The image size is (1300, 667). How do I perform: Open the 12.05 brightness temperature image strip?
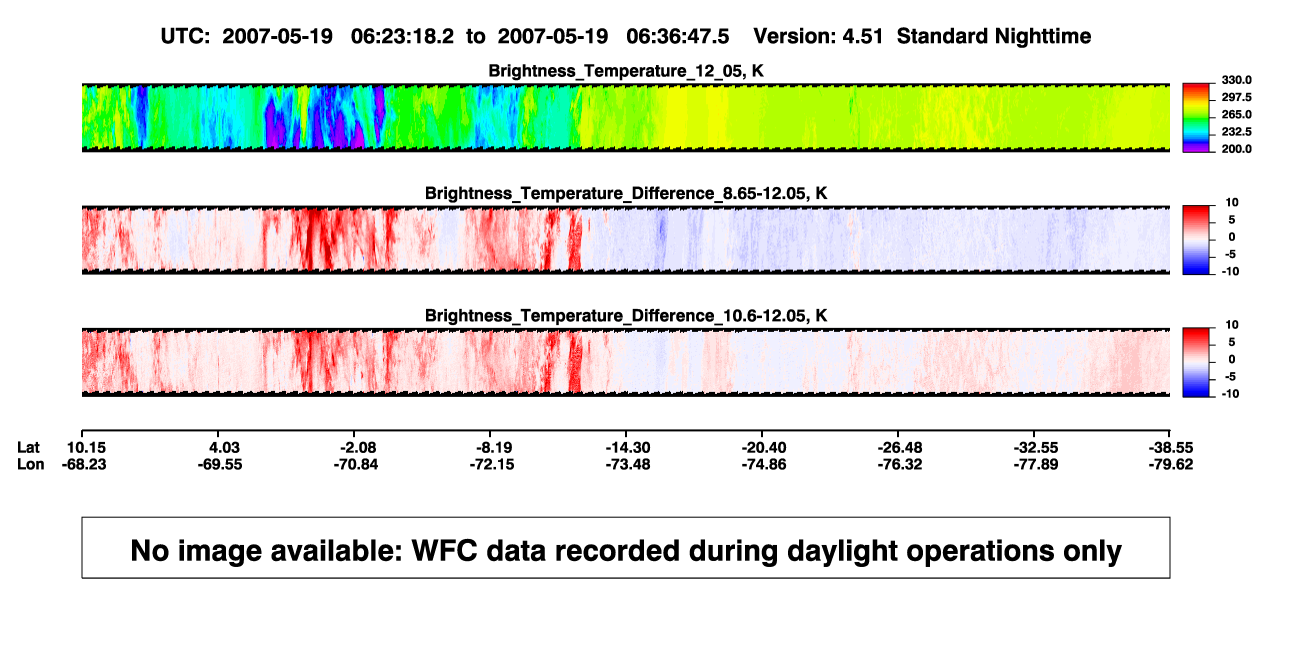(x=626, y=118)
